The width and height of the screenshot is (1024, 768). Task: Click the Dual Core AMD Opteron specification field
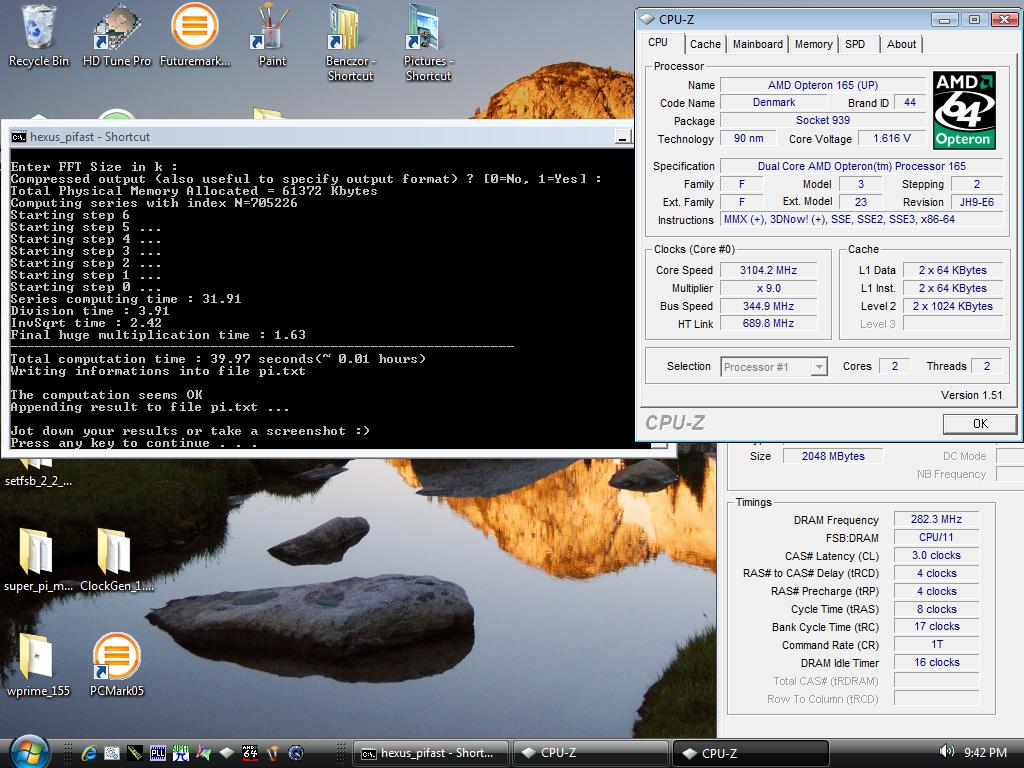click(861, 166)
